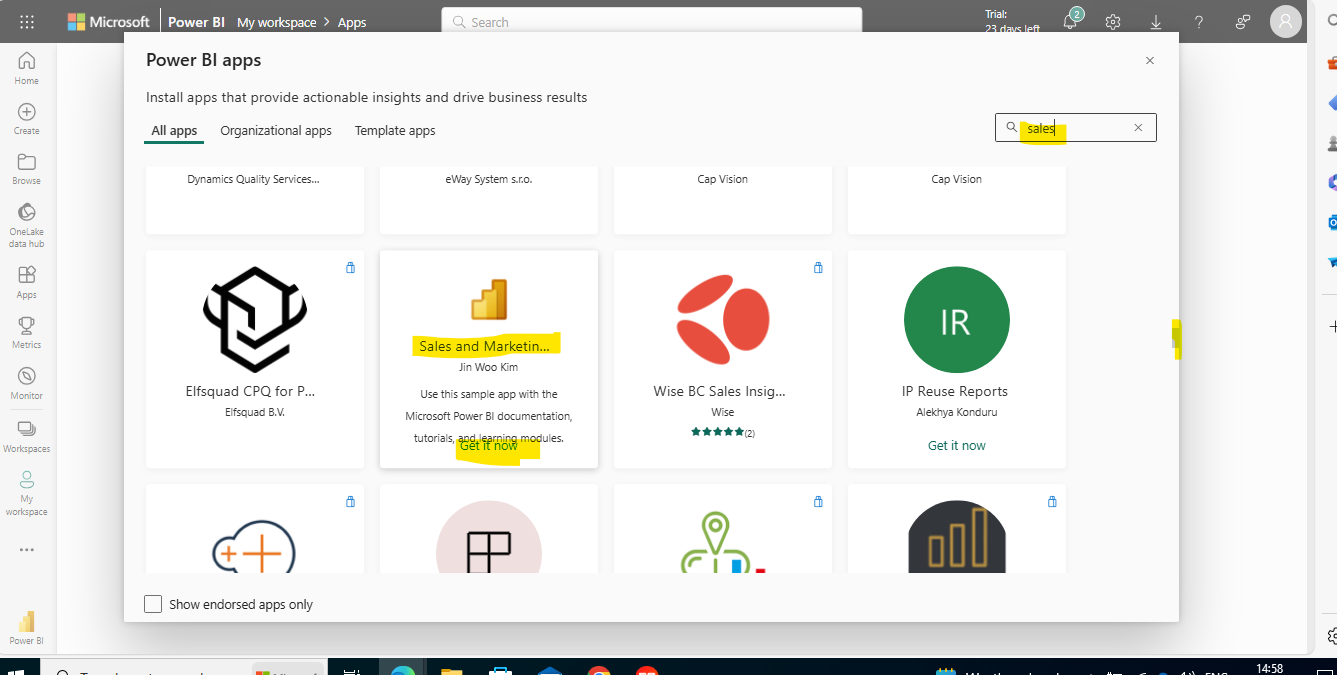The height and width of the screenshot is (675, 1337).
Task: Click publisher name Alekhya Konduru
Action: tap(957, 412)
